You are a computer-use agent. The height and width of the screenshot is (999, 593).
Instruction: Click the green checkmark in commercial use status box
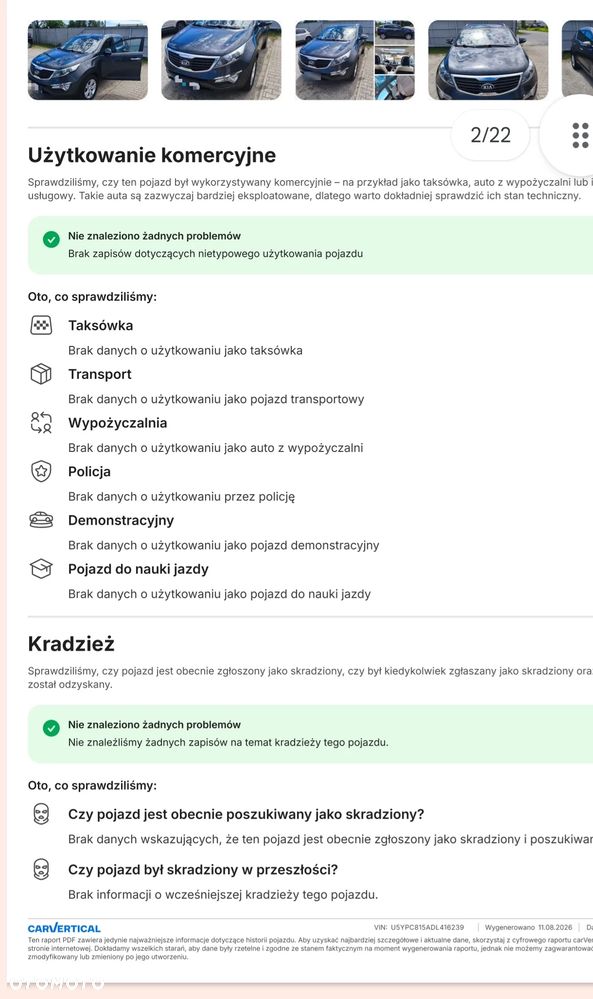pos(51,240)
